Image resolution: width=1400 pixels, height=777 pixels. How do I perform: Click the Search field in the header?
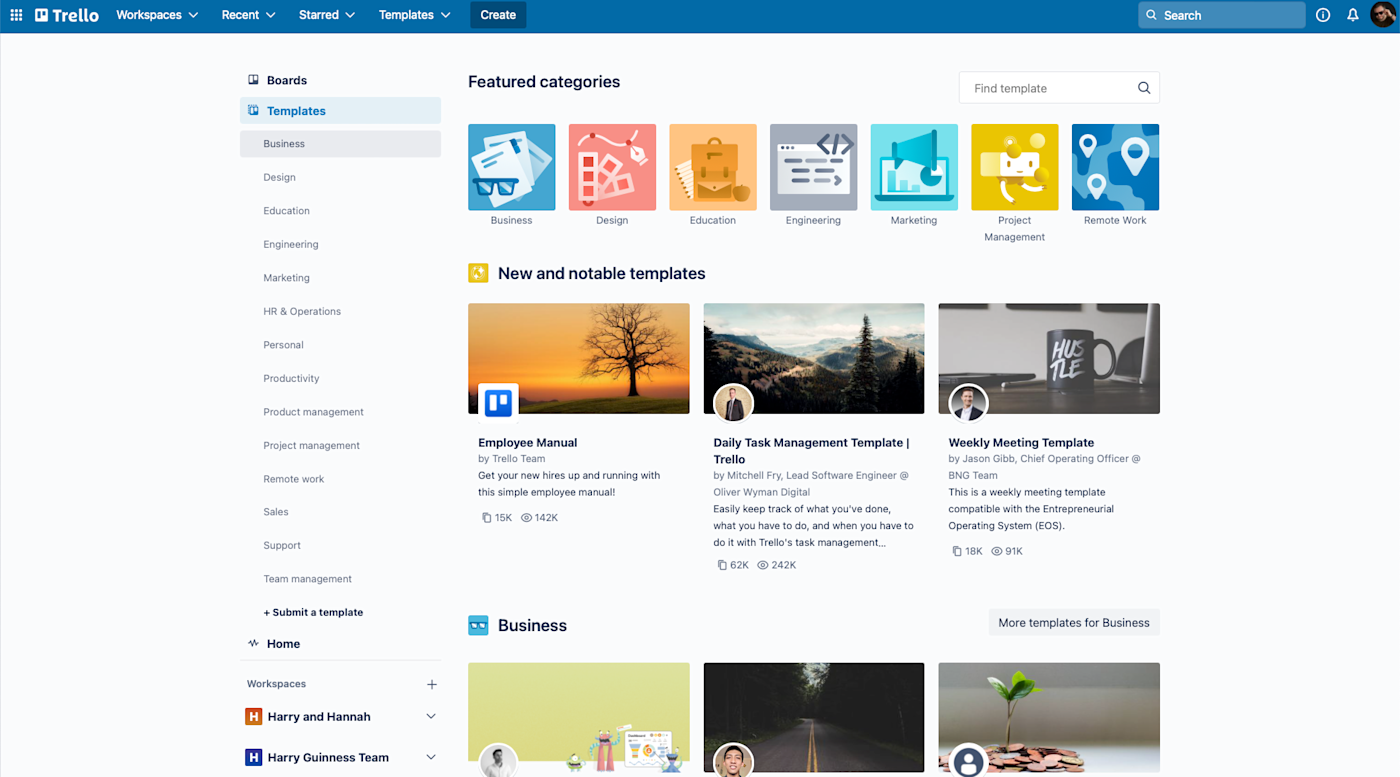[1222, 15]
